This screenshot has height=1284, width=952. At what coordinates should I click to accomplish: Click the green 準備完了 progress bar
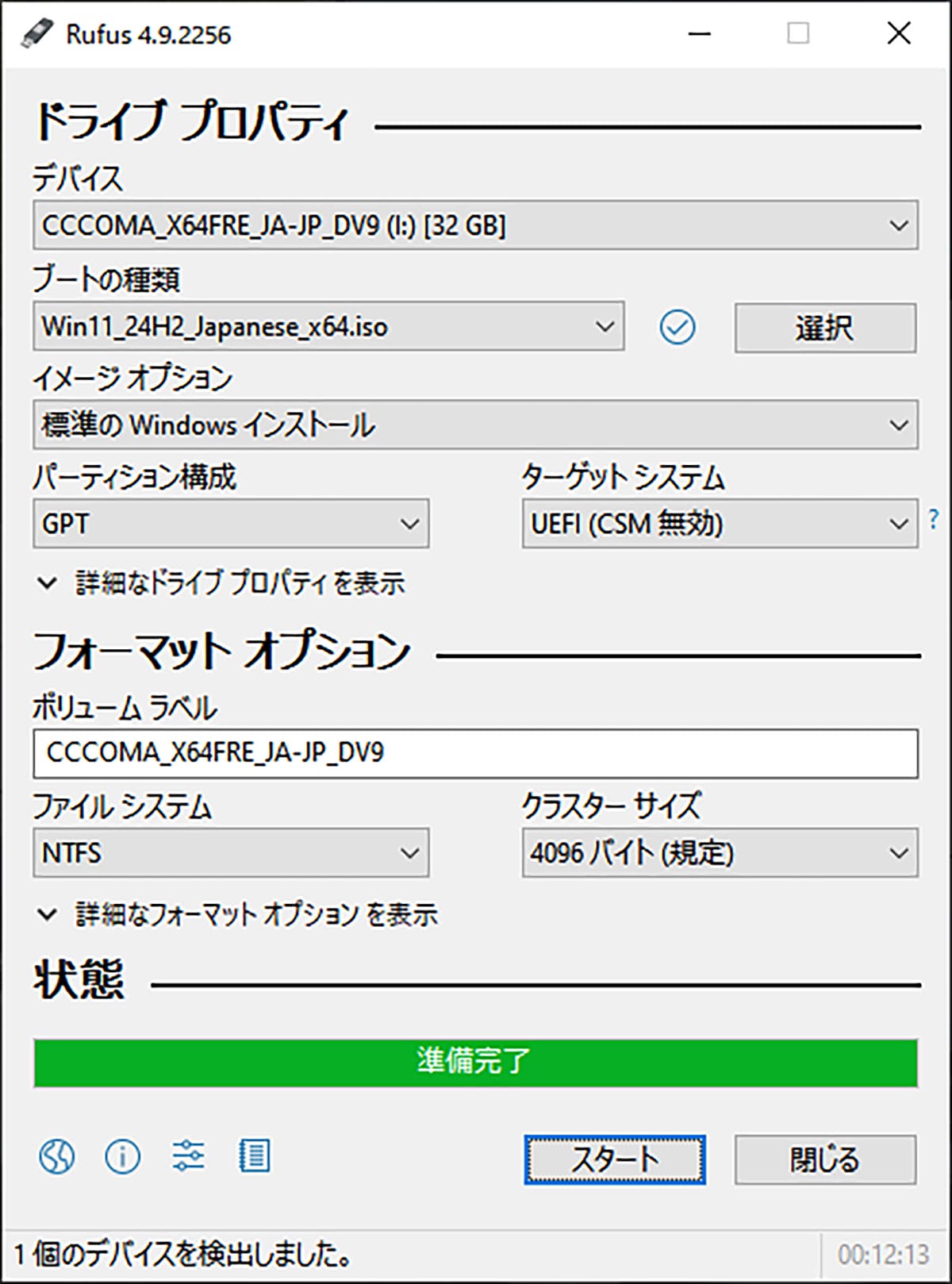(476, 1063)
